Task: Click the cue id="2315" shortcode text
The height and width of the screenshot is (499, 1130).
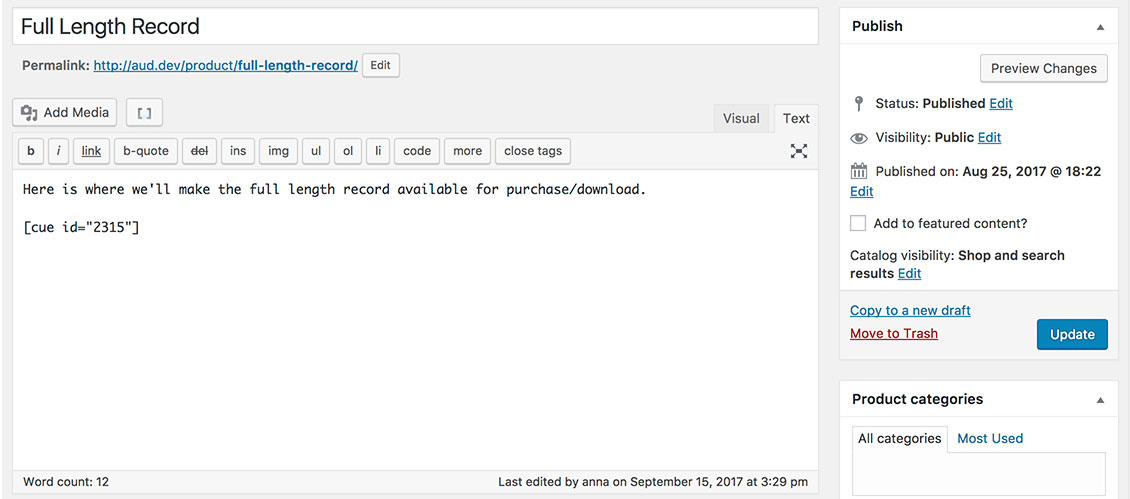Action: click(81, 228)
